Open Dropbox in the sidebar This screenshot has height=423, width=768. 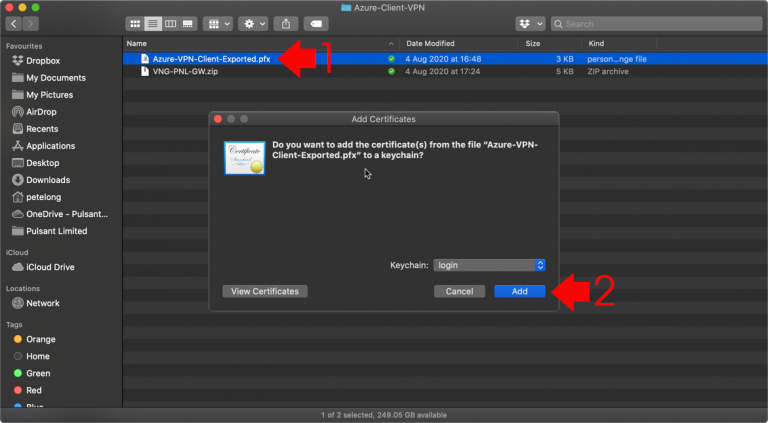tap(43, 61)
